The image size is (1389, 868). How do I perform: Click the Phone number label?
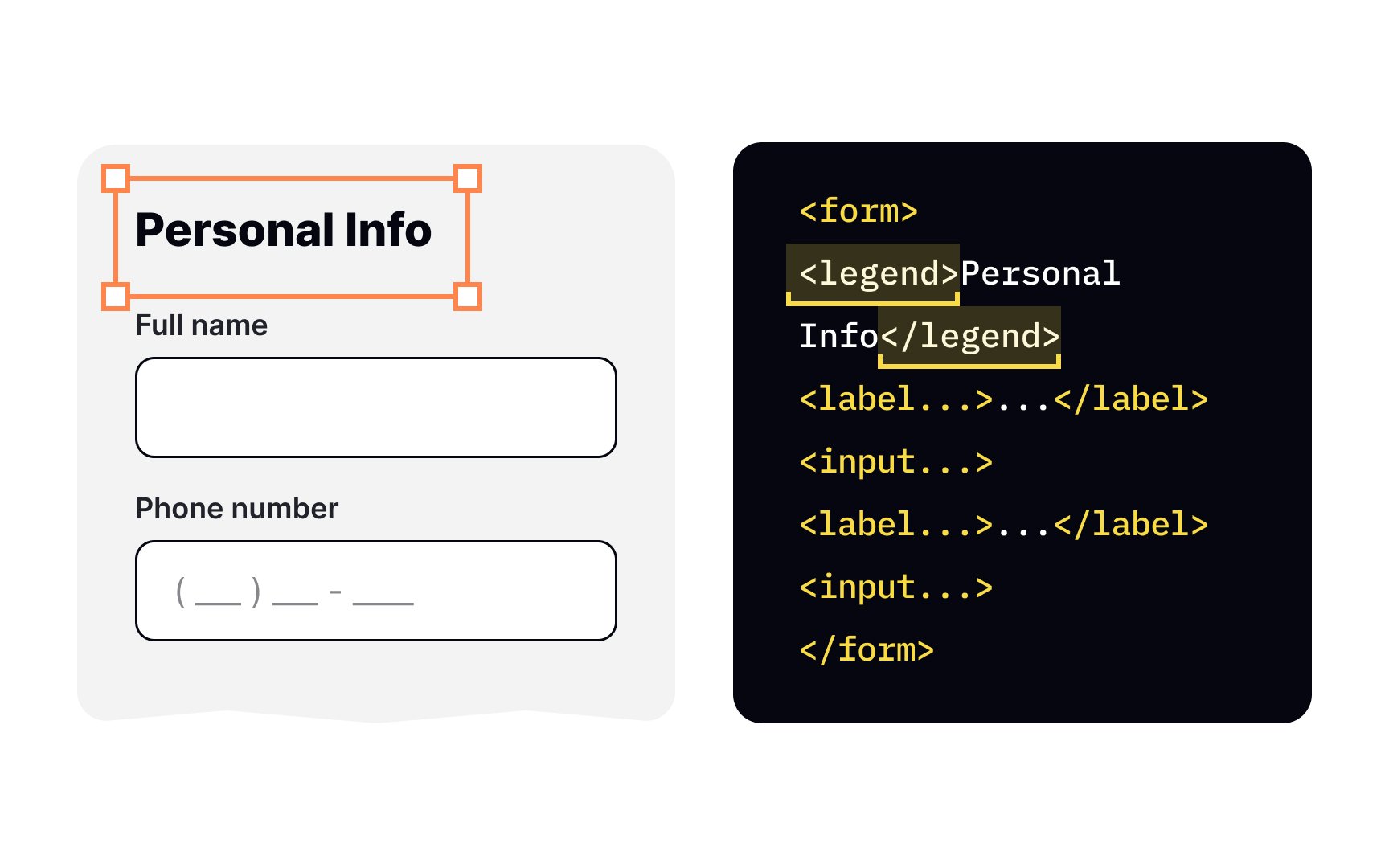(x=237, y=509)
